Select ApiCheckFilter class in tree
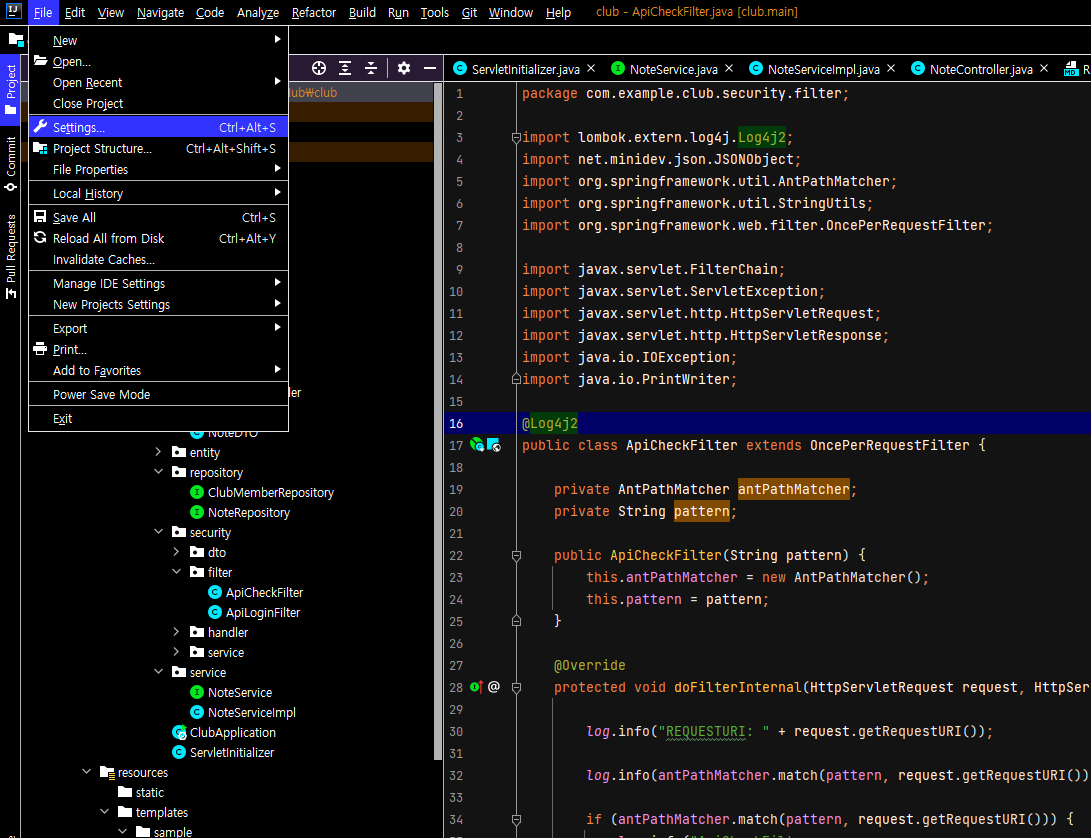Screen dimensions: 1091x838 [x=264, y=592]
